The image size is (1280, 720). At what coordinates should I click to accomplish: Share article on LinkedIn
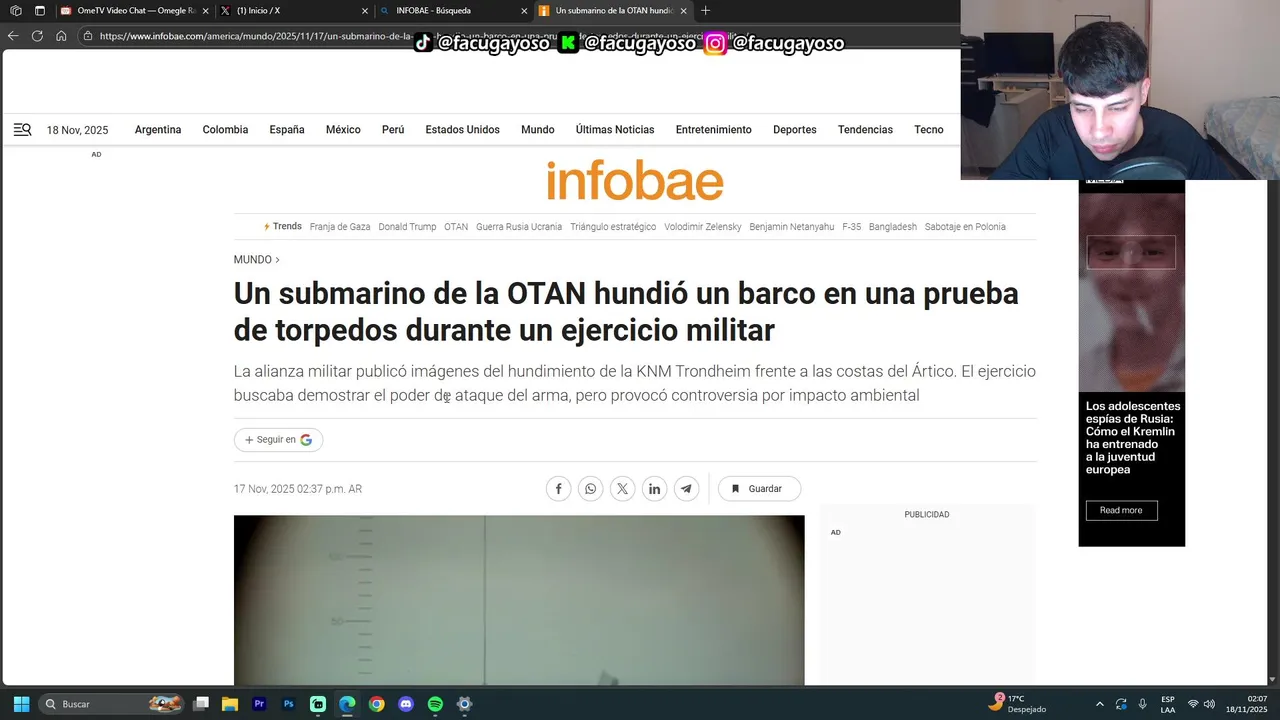654,489
